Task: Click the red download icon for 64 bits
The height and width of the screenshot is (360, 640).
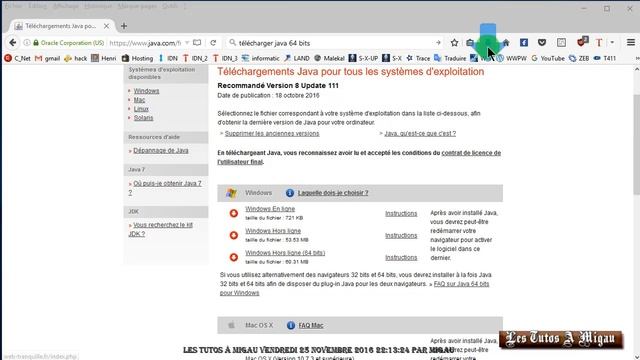Action: coord(233,257)
